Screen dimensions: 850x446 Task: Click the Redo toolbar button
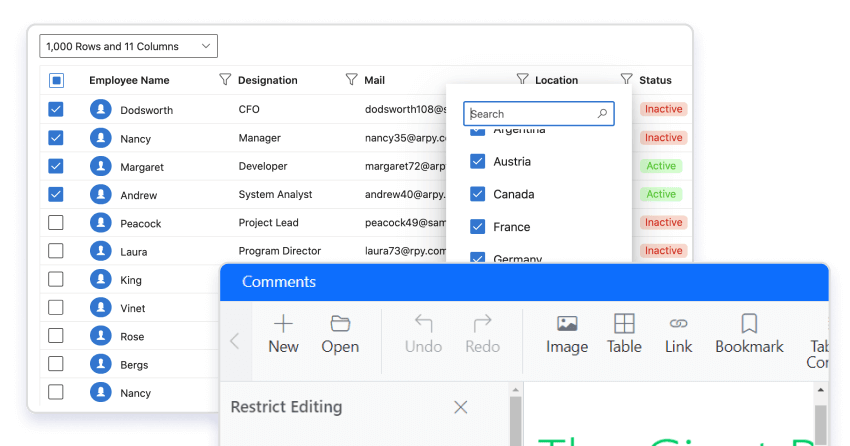click(x=482, y=323)
